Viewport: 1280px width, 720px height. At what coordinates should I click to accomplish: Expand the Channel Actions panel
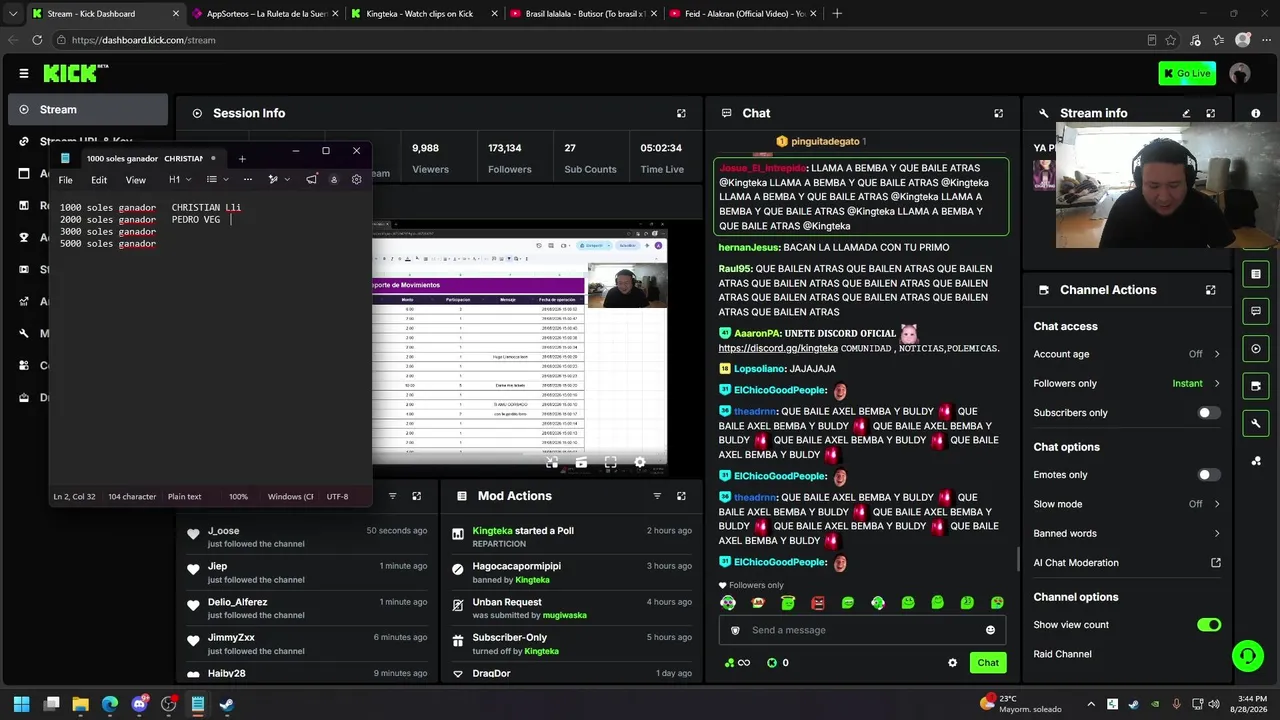click(x=1210, y=290)
